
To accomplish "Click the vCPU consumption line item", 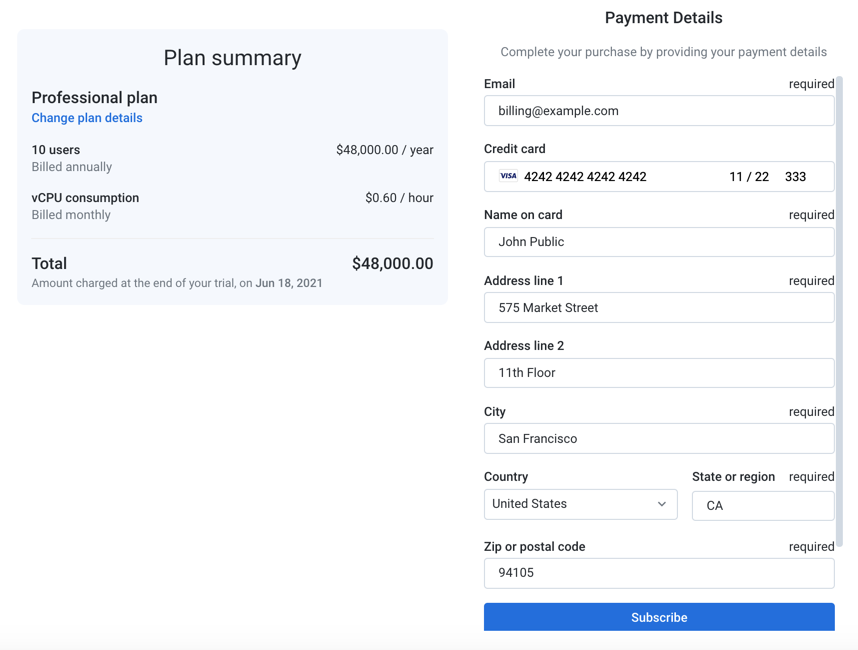I will point(85,198).
